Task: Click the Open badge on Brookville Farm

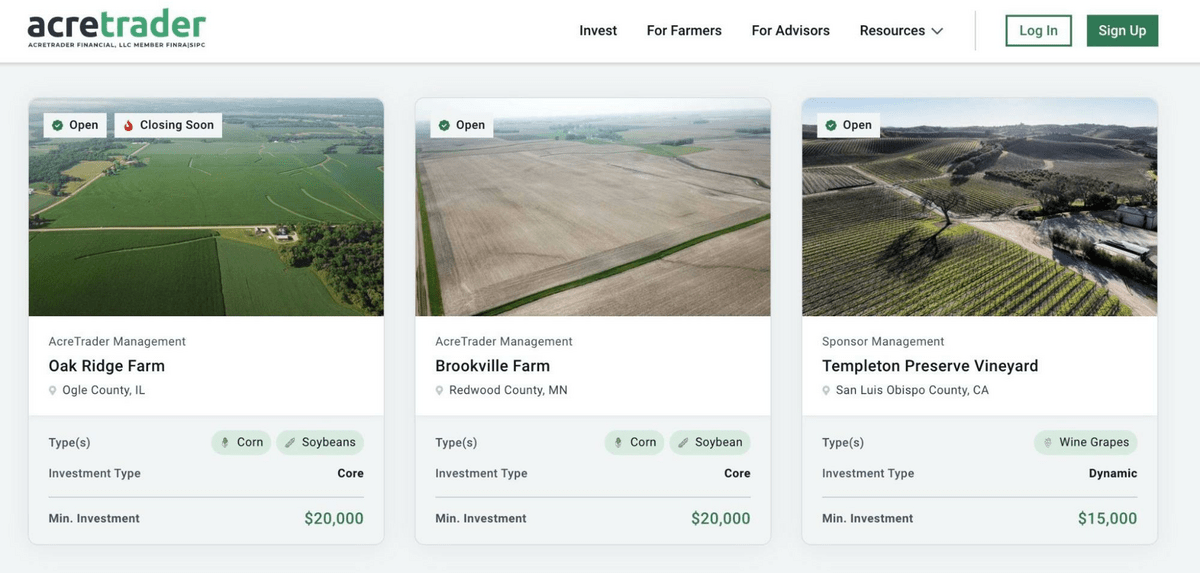Action: click(x=462, y=125)
